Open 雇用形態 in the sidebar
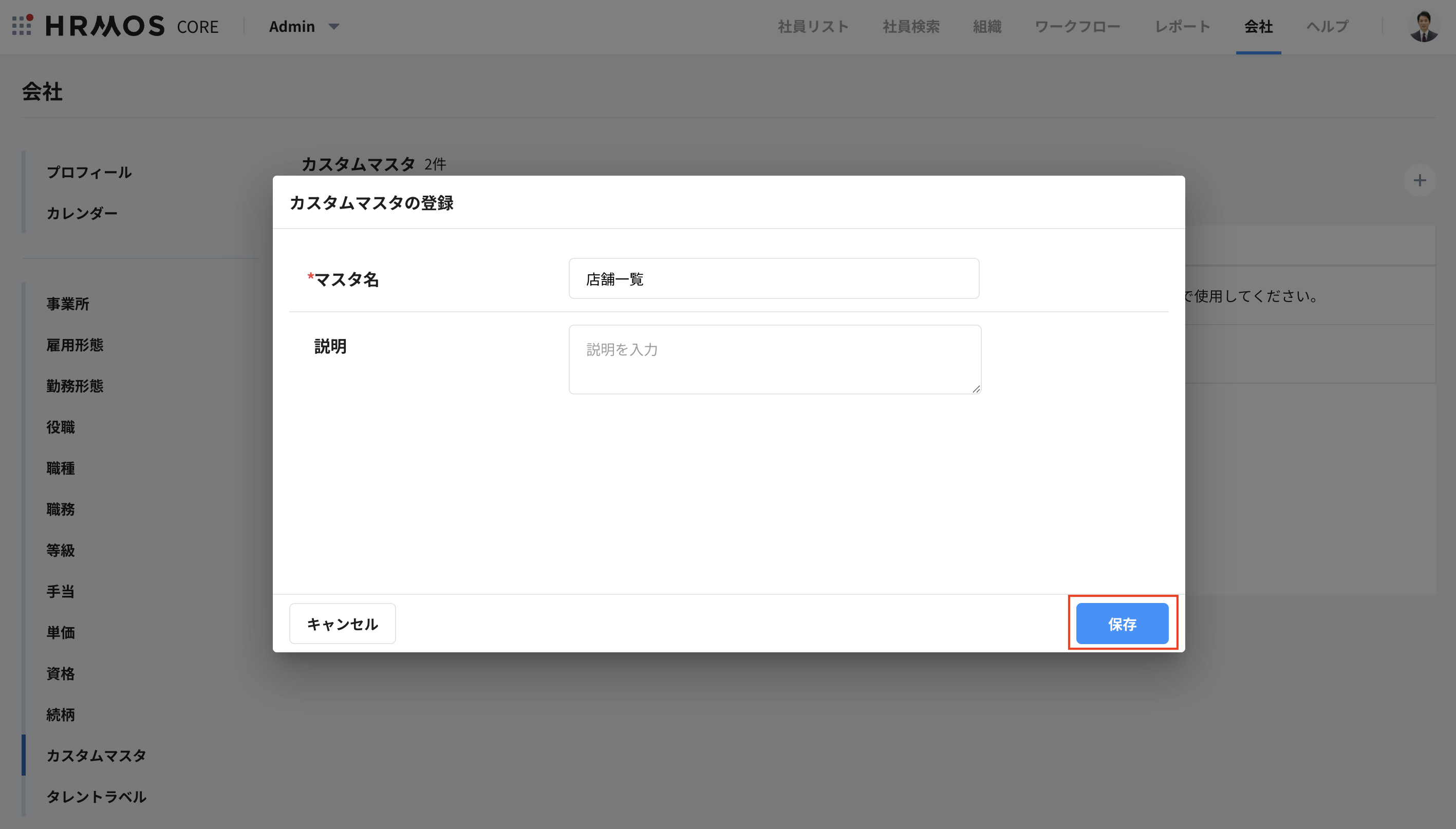The image size is (1456, 829). [74, 345]
